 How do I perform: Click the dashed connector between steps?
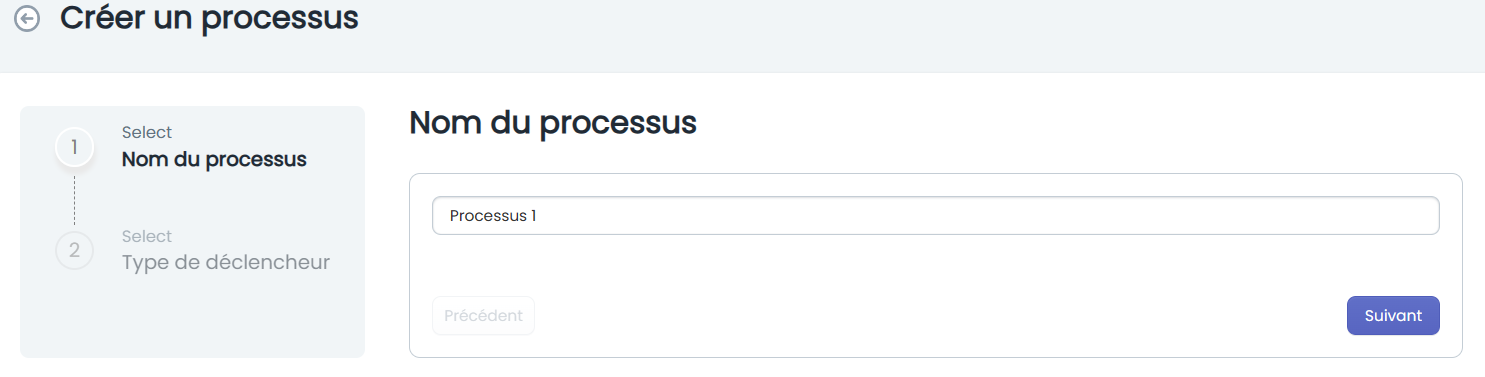[x=74, y=199]
